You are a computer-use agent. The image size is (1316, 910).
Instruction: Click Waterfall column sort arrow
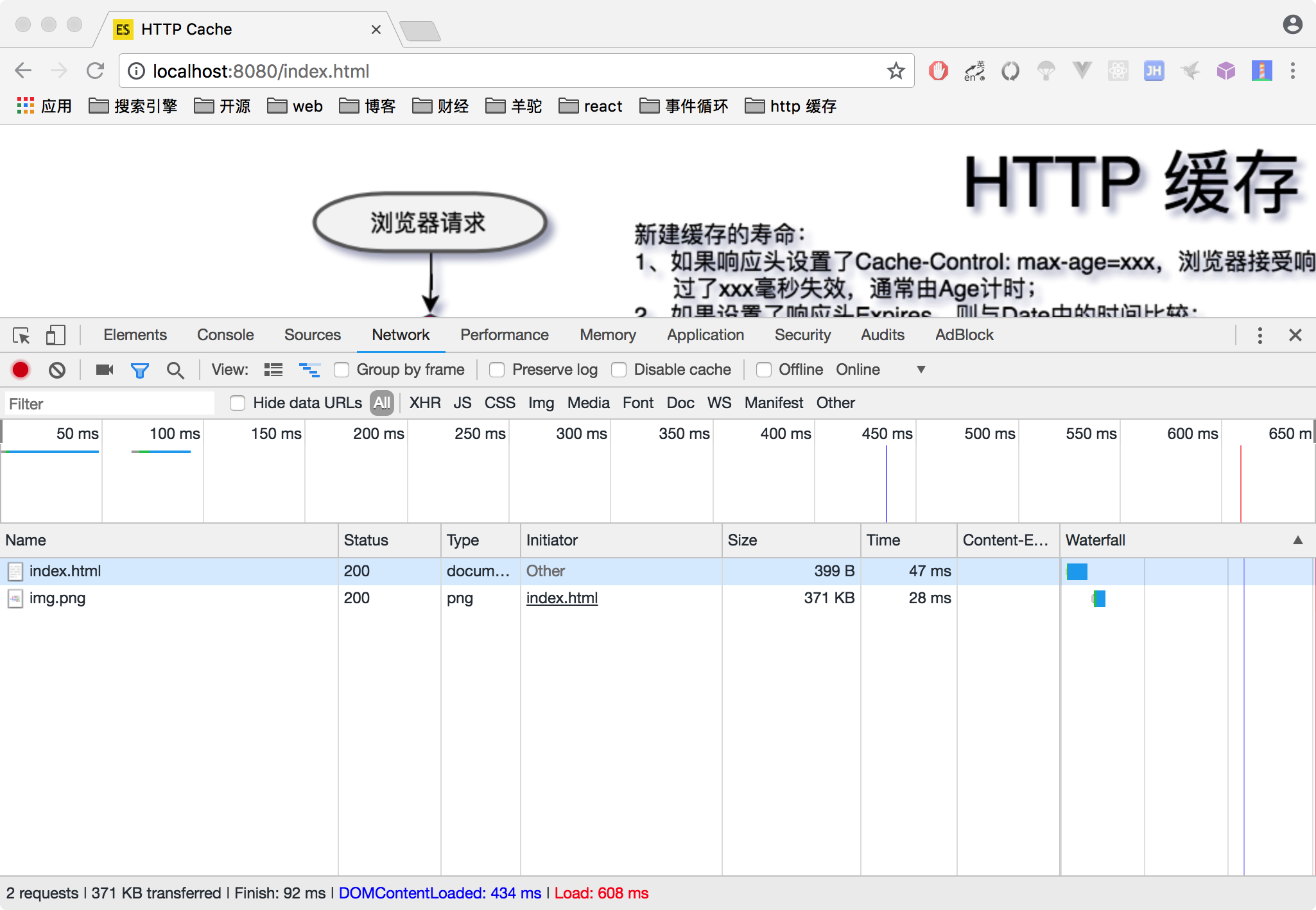pos(1297,540)
